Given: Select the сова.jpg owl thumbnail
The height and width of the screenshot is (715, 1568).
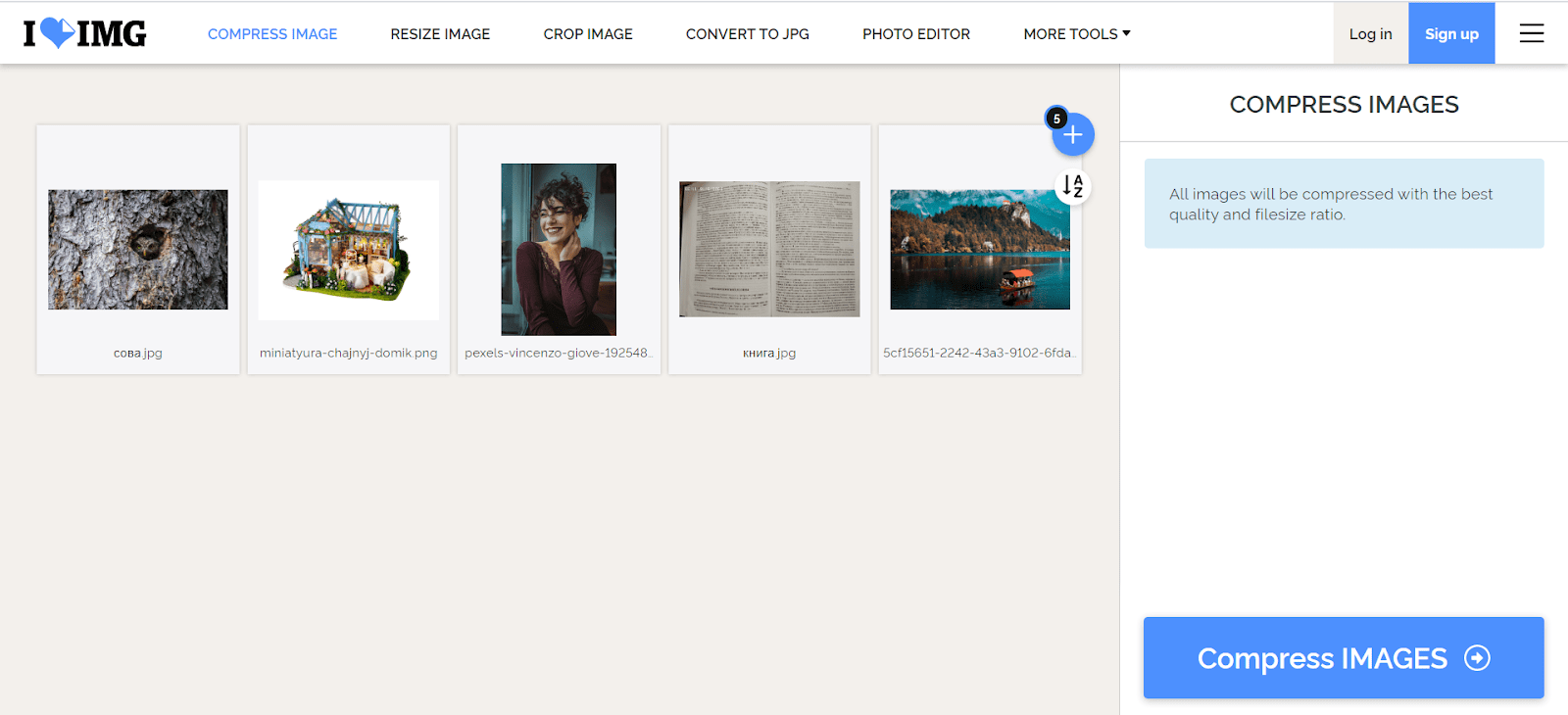Looking at the screenshot, I should click(138, 250).
